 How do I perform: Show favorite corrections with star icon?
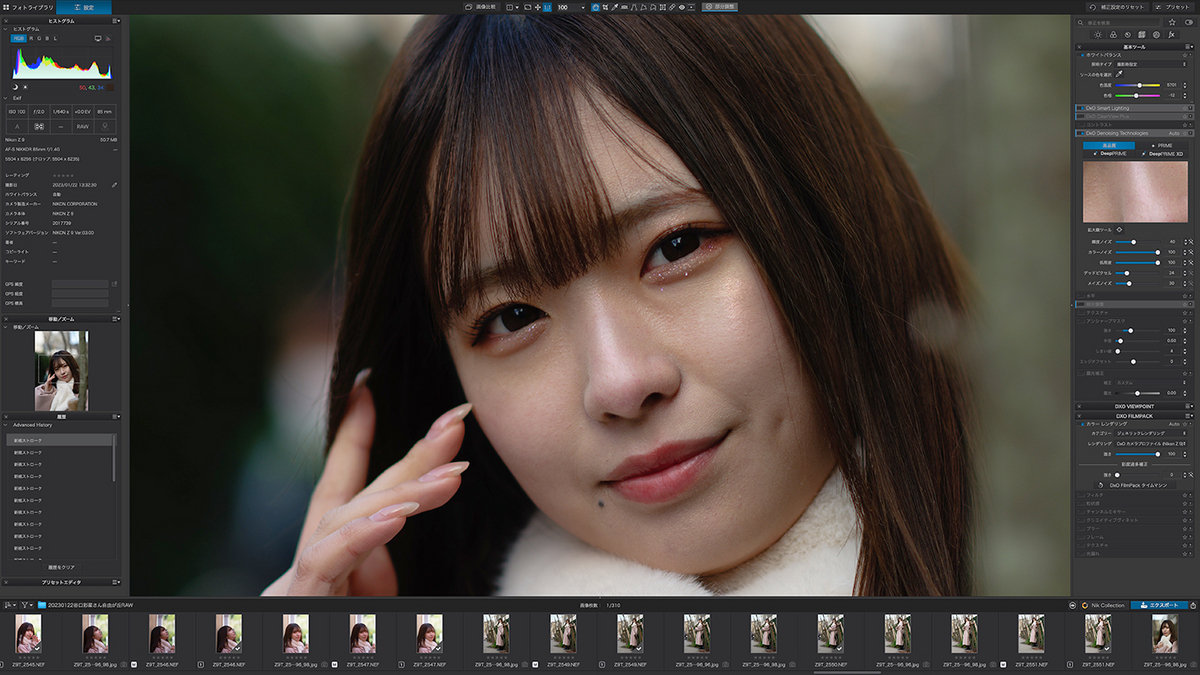1172,22
